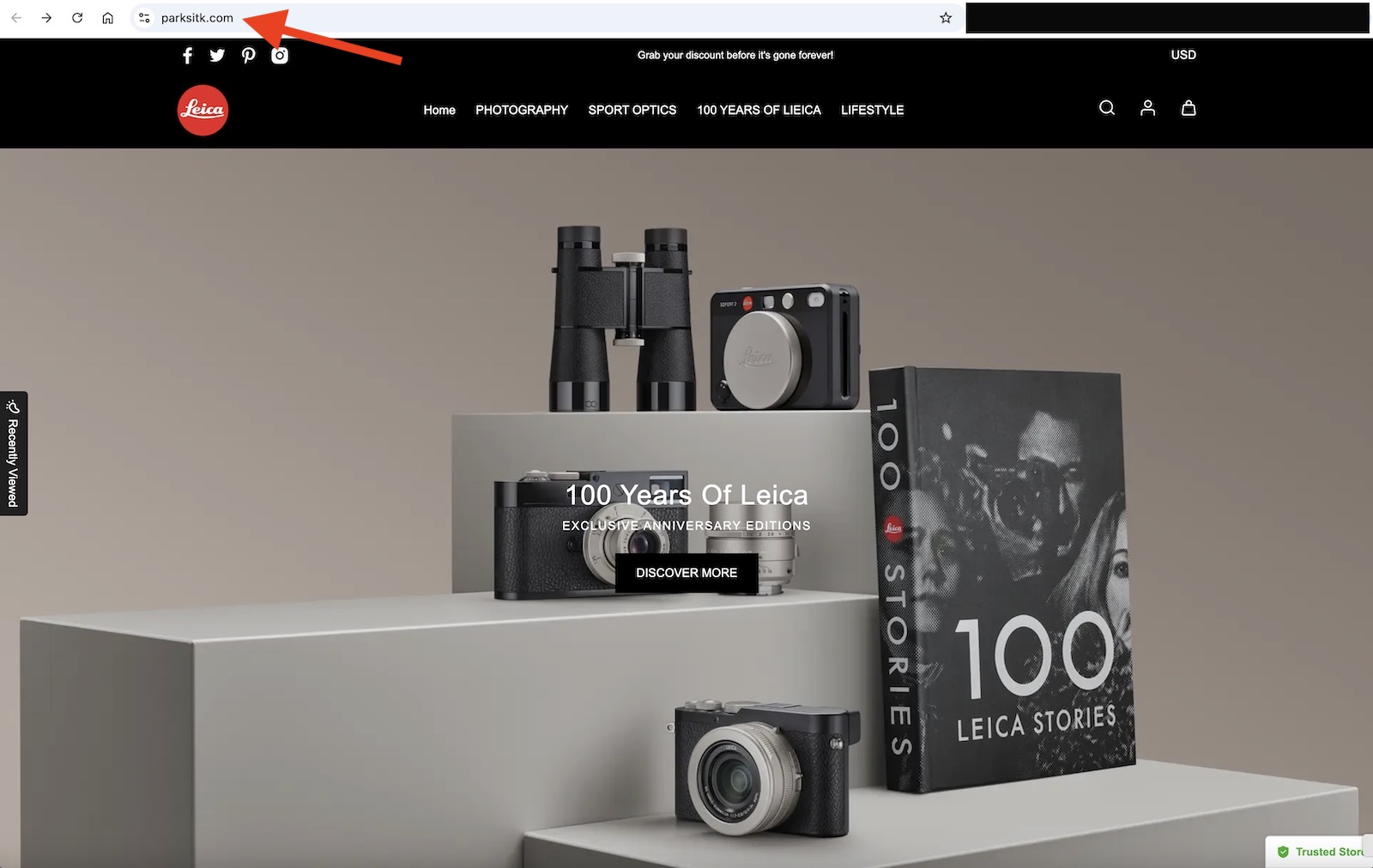Click the red Leica logo
1373x868 pixels.
203,110
